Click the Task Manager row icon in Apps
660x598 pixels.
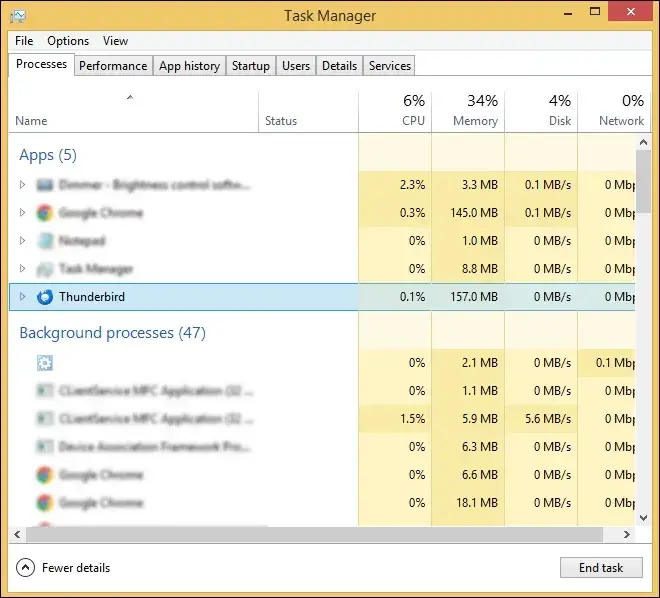(44, 269)
